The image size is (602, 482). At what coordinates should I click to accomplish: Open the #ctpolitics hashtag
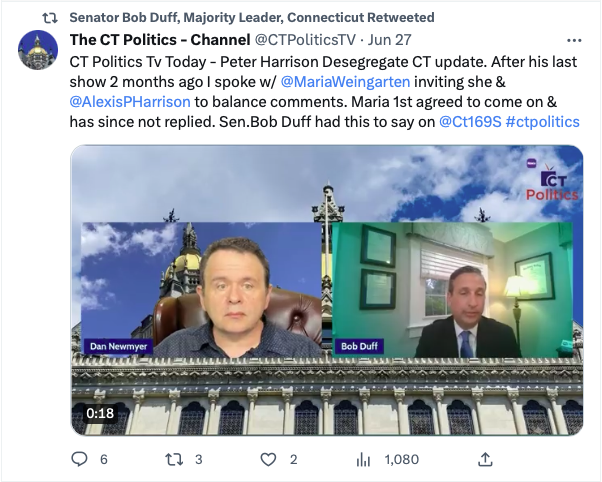point(542,122)
